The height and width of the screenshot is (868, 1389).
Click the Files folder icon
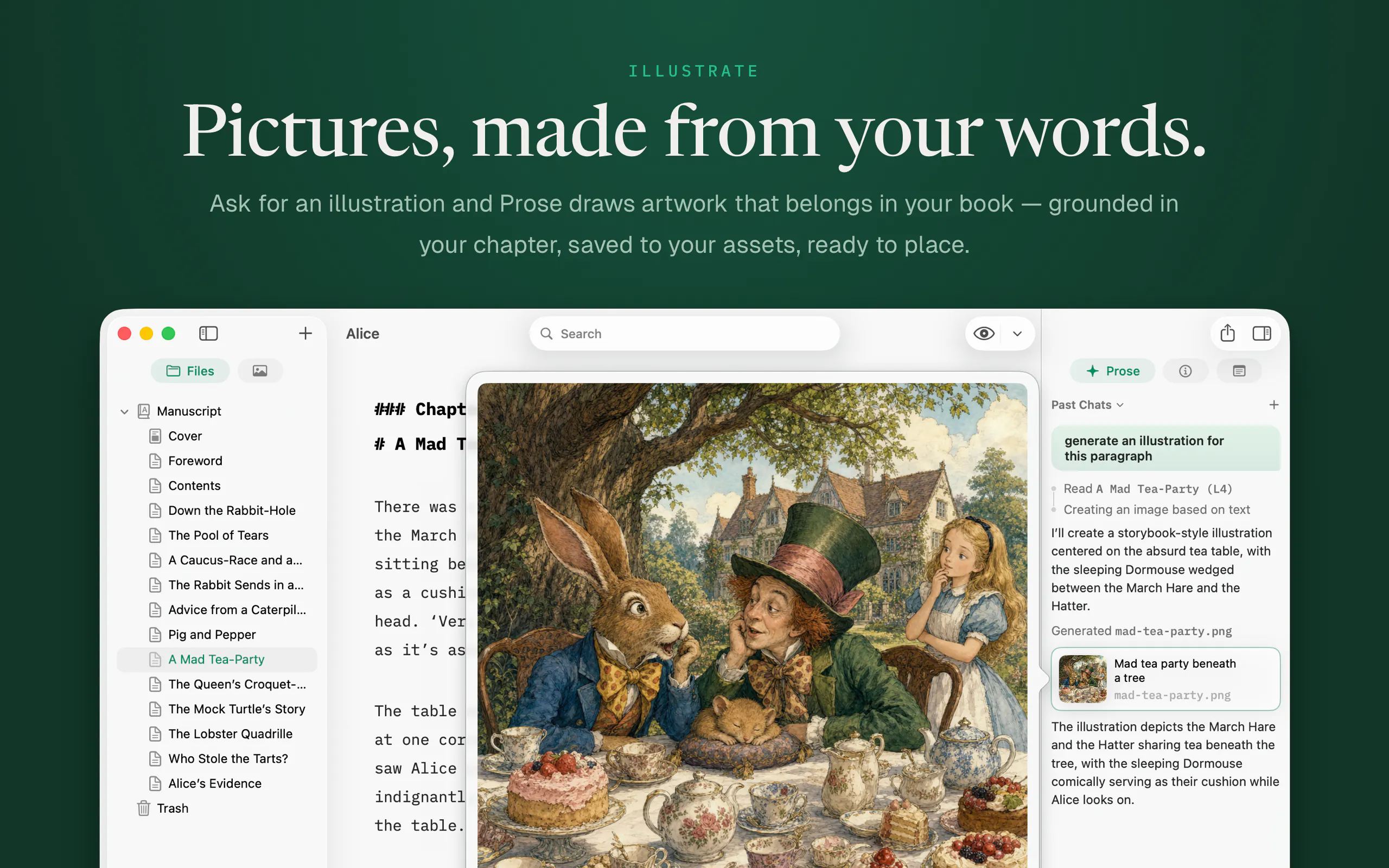[x=173, y=371]
